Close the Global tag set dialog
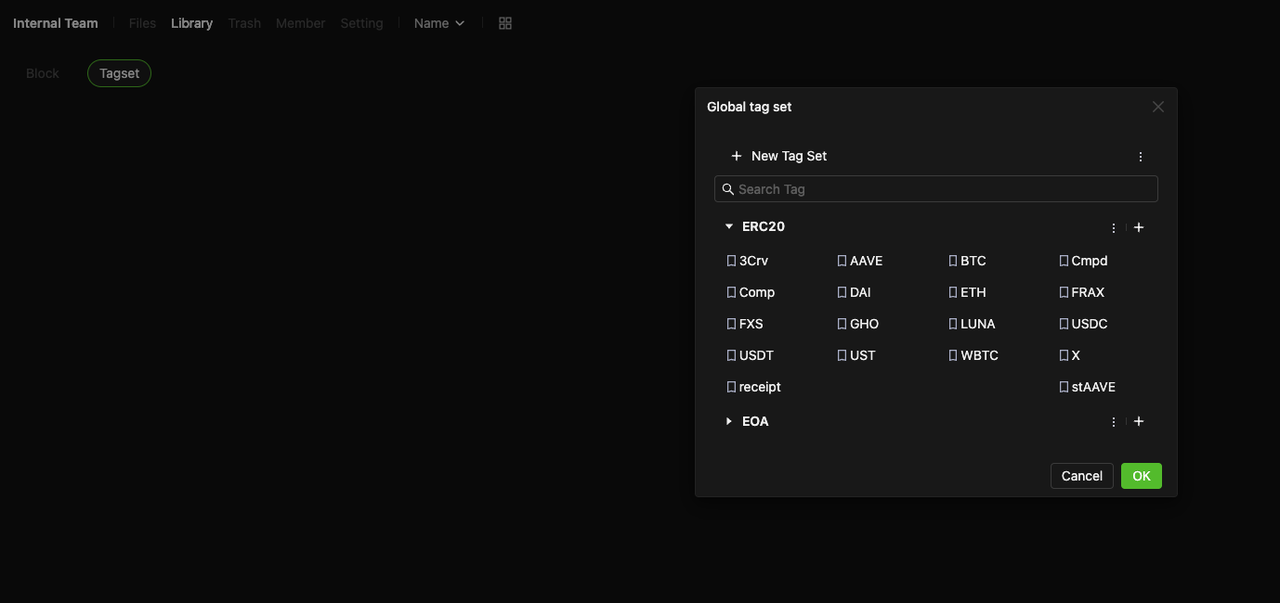This screenshot has height=603, width=1280. [1158, 107]
